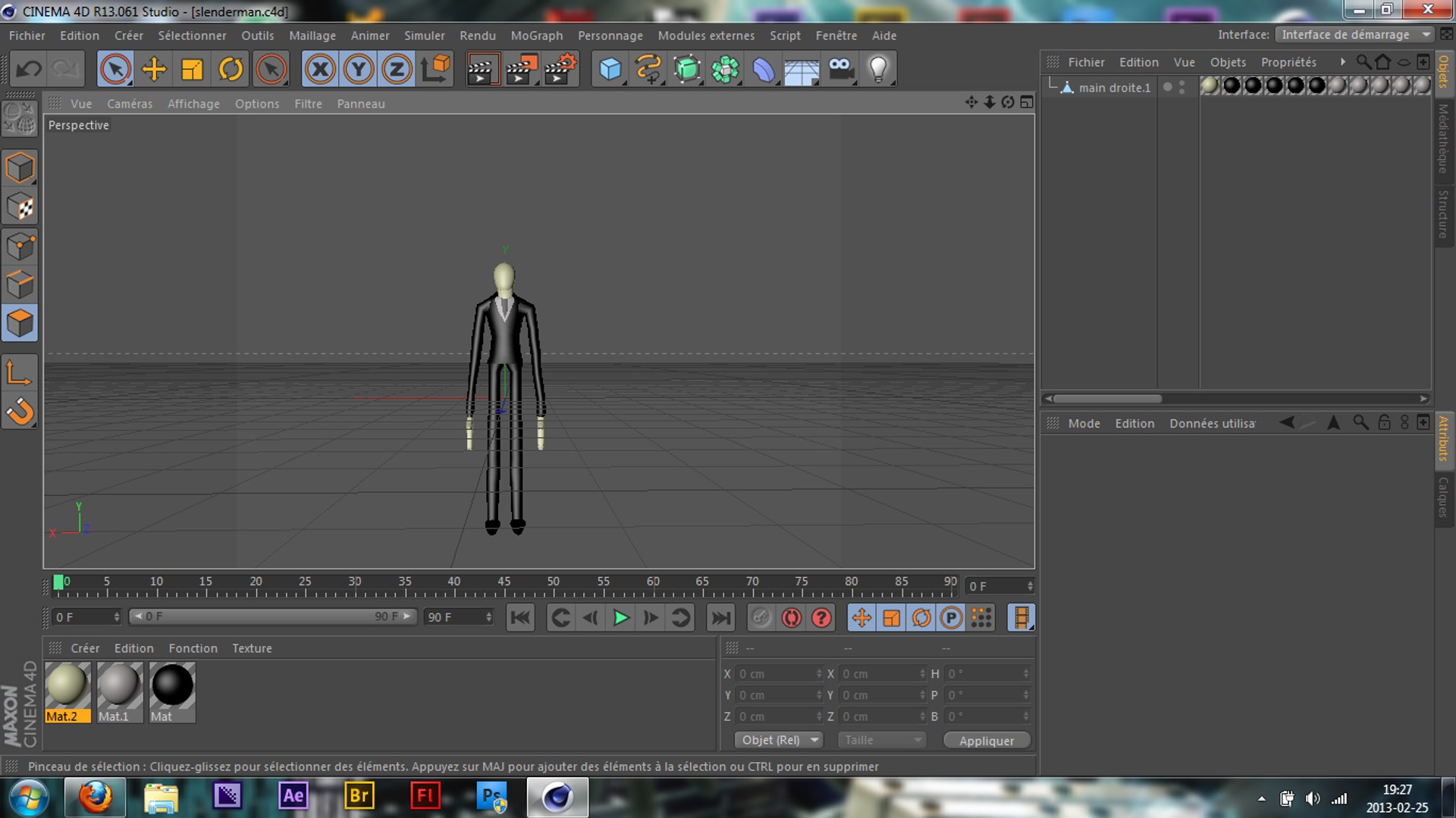Open the MoGraph menu
Viewport: 1456px width, 818px height.
(x=537, y=36)
